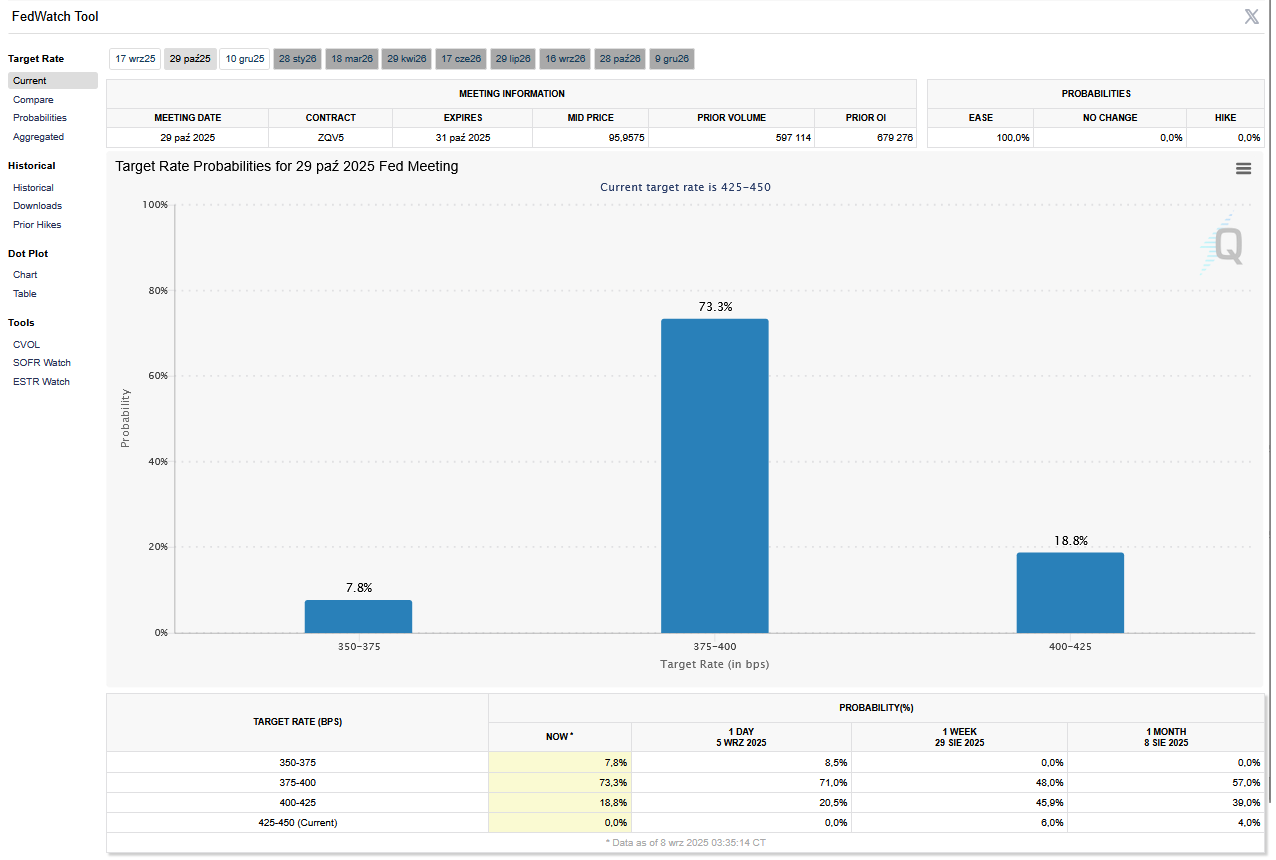1276x860 pixels.
Task: Open the chart hamburger menu icon
Action: (1243, 168)
